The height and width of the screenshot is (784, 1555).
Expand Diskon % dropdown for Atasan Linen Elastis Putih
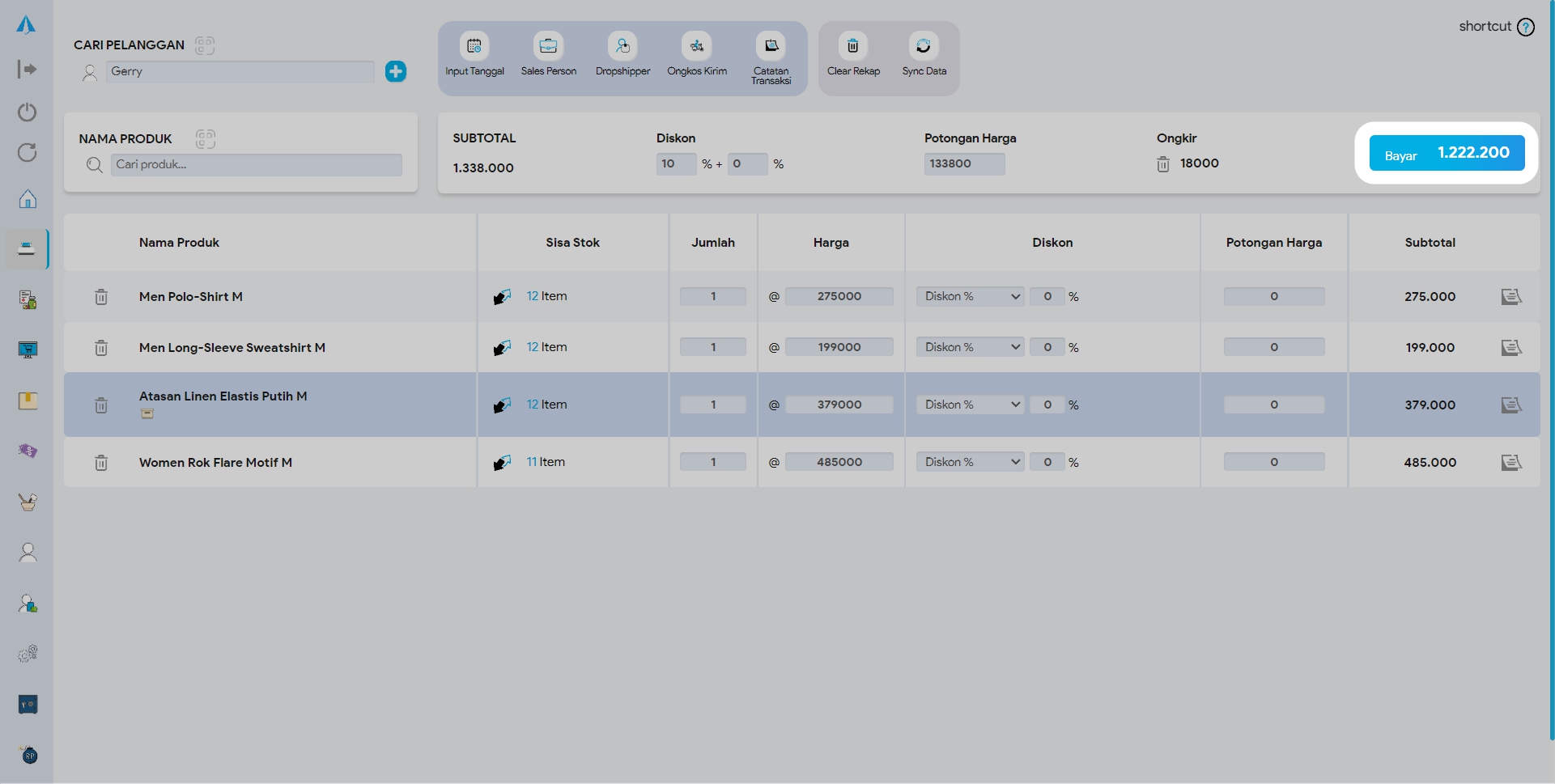pos(970,405)
